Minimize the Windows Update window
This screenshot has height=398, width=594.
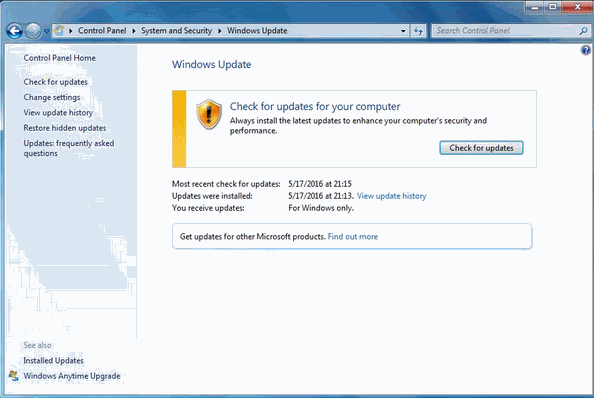pyautogui.click(x=535, y=7)
